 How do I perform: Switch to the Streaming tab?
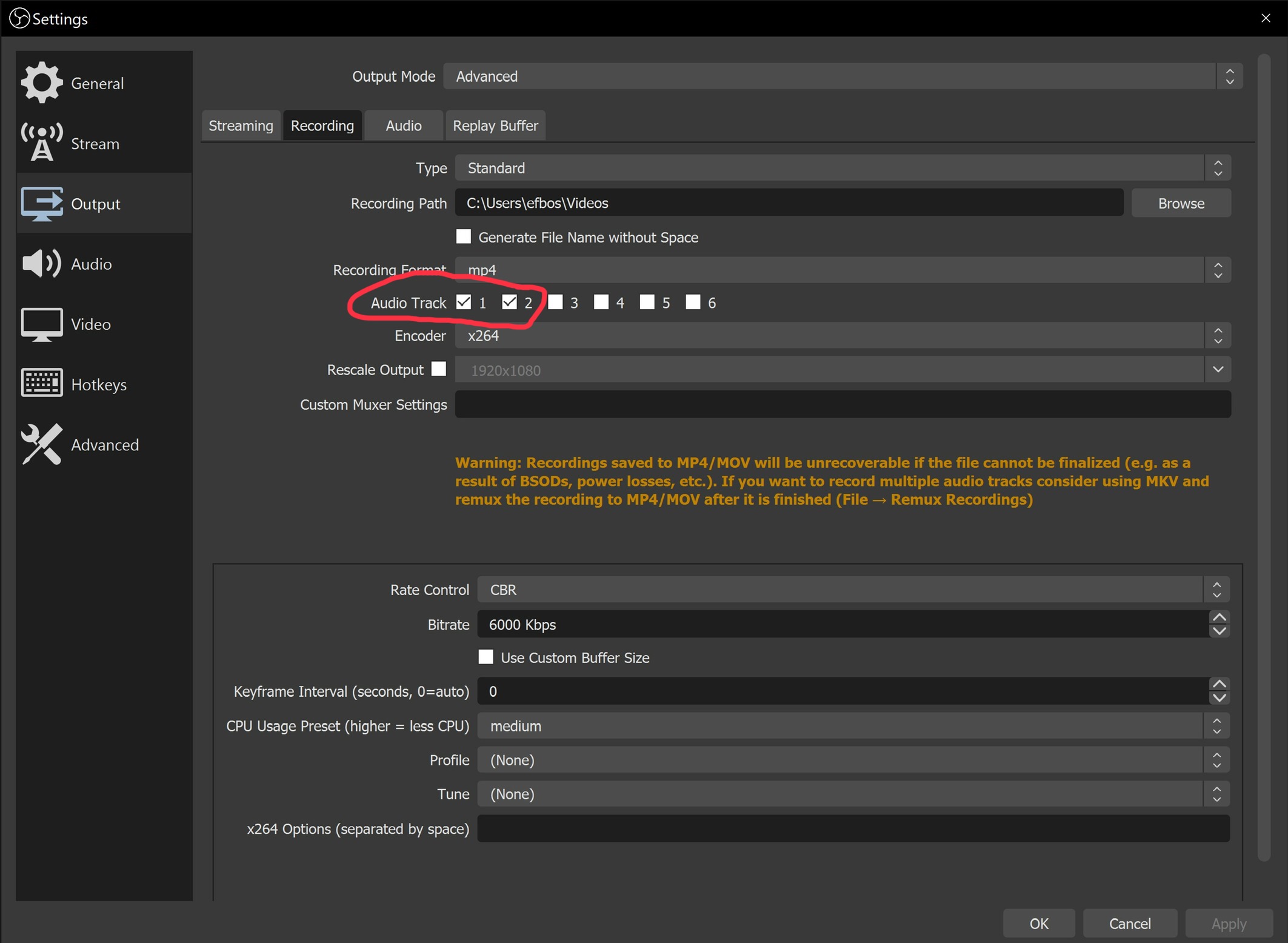[241, 125]
